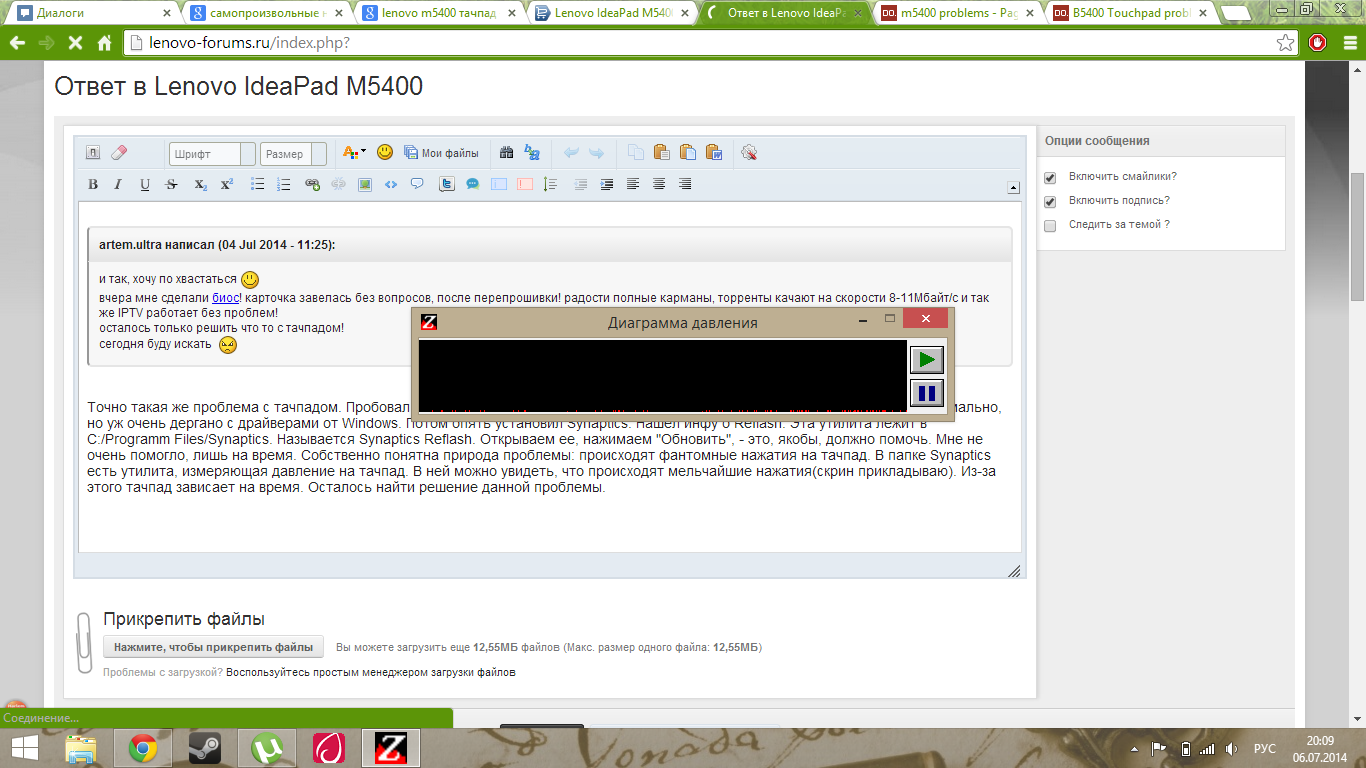Open the 'Размер' size dropdown

tap(319, 154)
